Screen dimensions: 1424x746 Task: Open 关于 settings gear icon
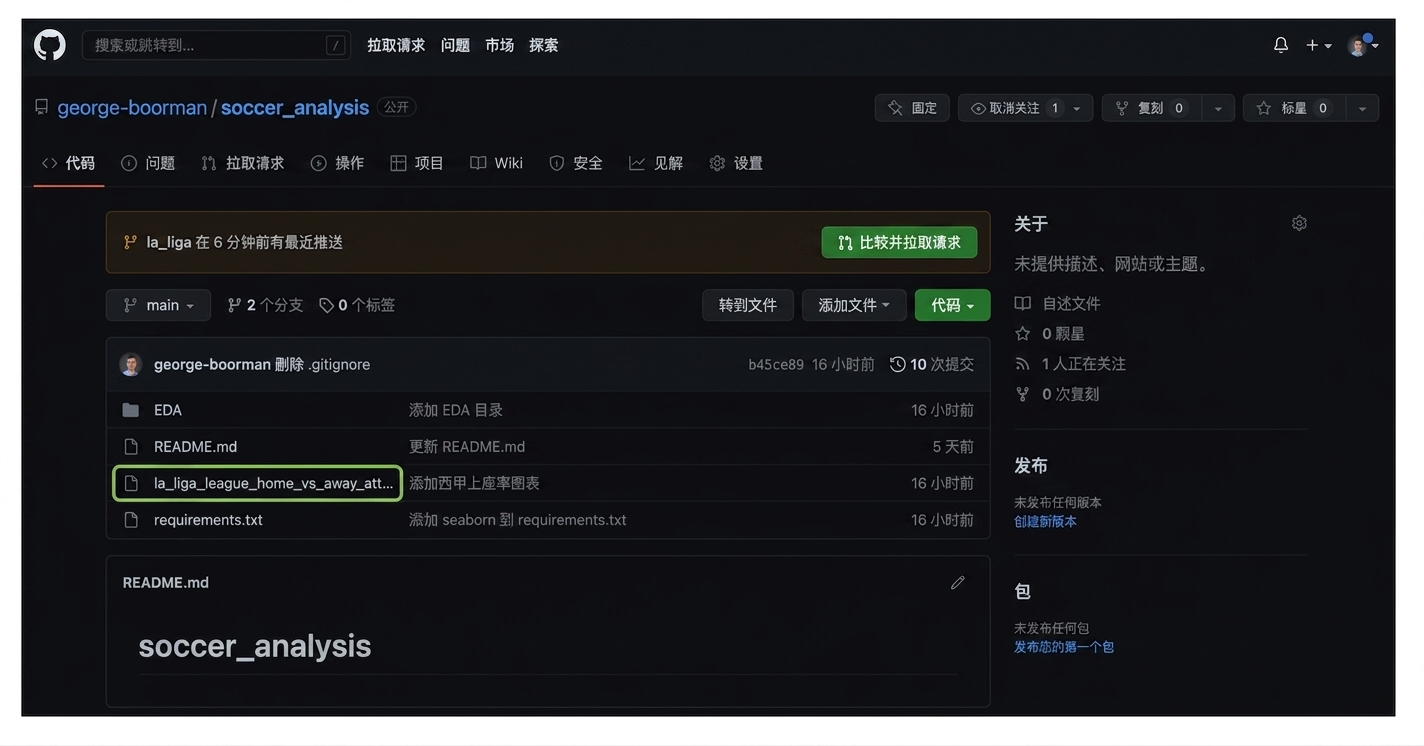coord(1299,223)
